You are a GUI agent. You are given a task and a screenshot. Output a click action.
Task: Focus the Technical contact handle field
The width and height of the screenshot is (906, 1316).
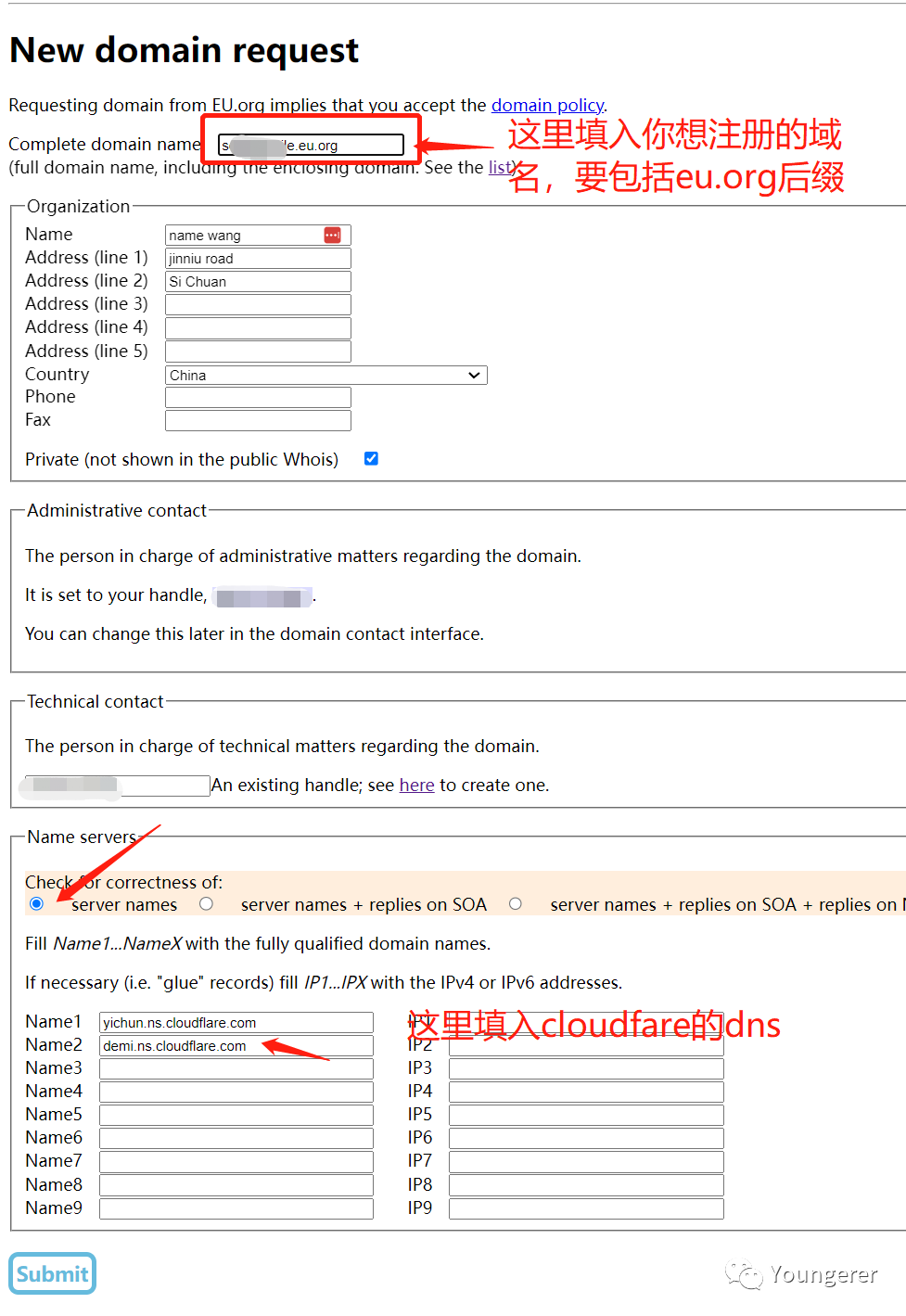point(118,786)
